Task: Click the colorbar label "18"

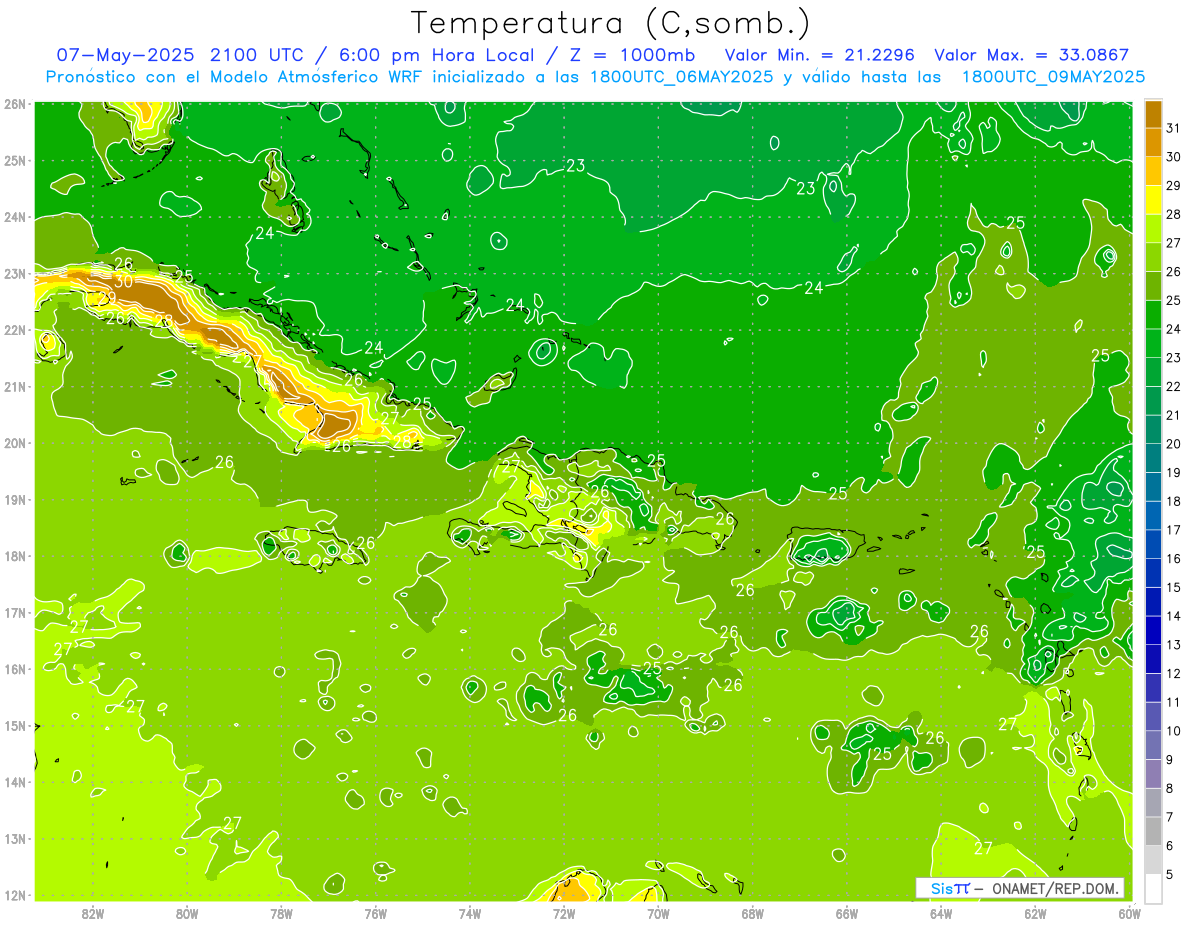Action: coord(1173,501)
